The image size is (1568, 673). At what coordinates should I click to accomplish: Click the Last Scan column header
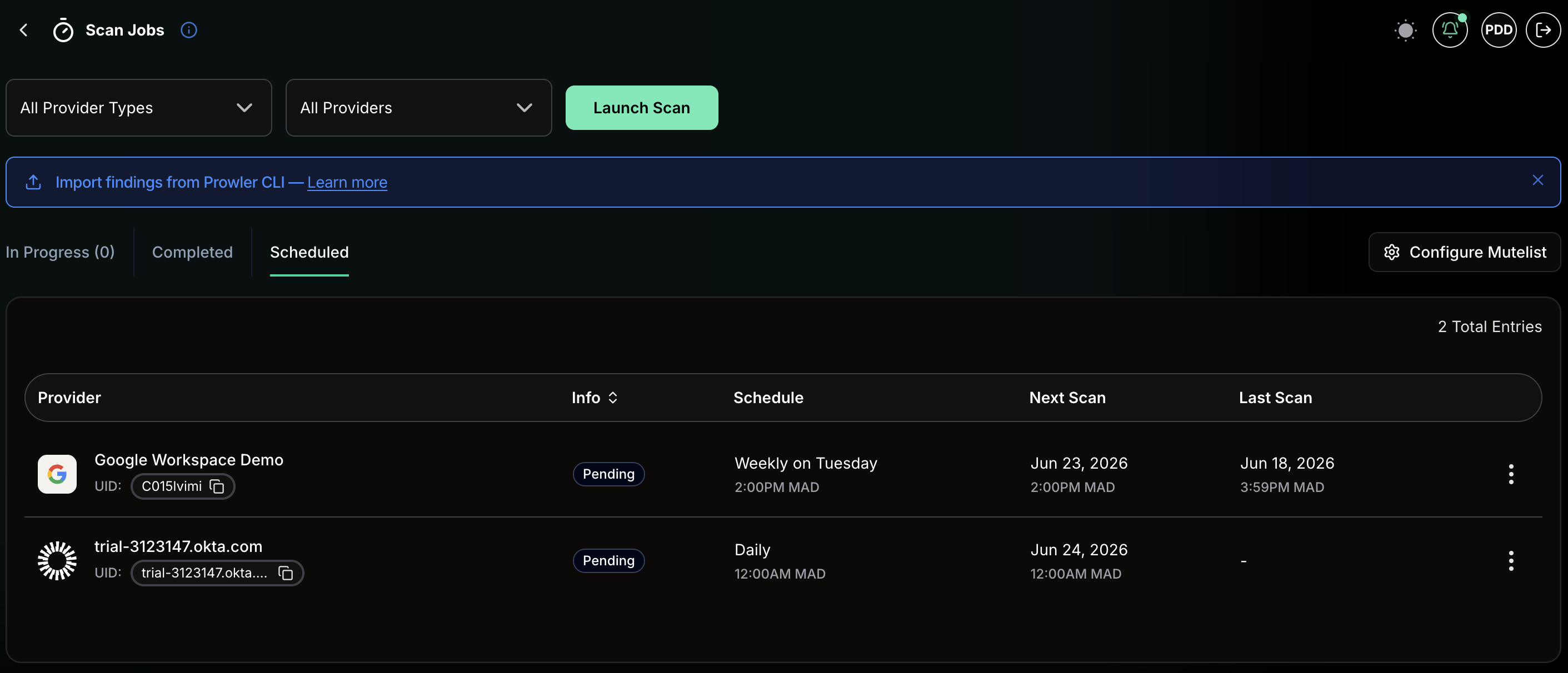click(x=1275, y=398)
